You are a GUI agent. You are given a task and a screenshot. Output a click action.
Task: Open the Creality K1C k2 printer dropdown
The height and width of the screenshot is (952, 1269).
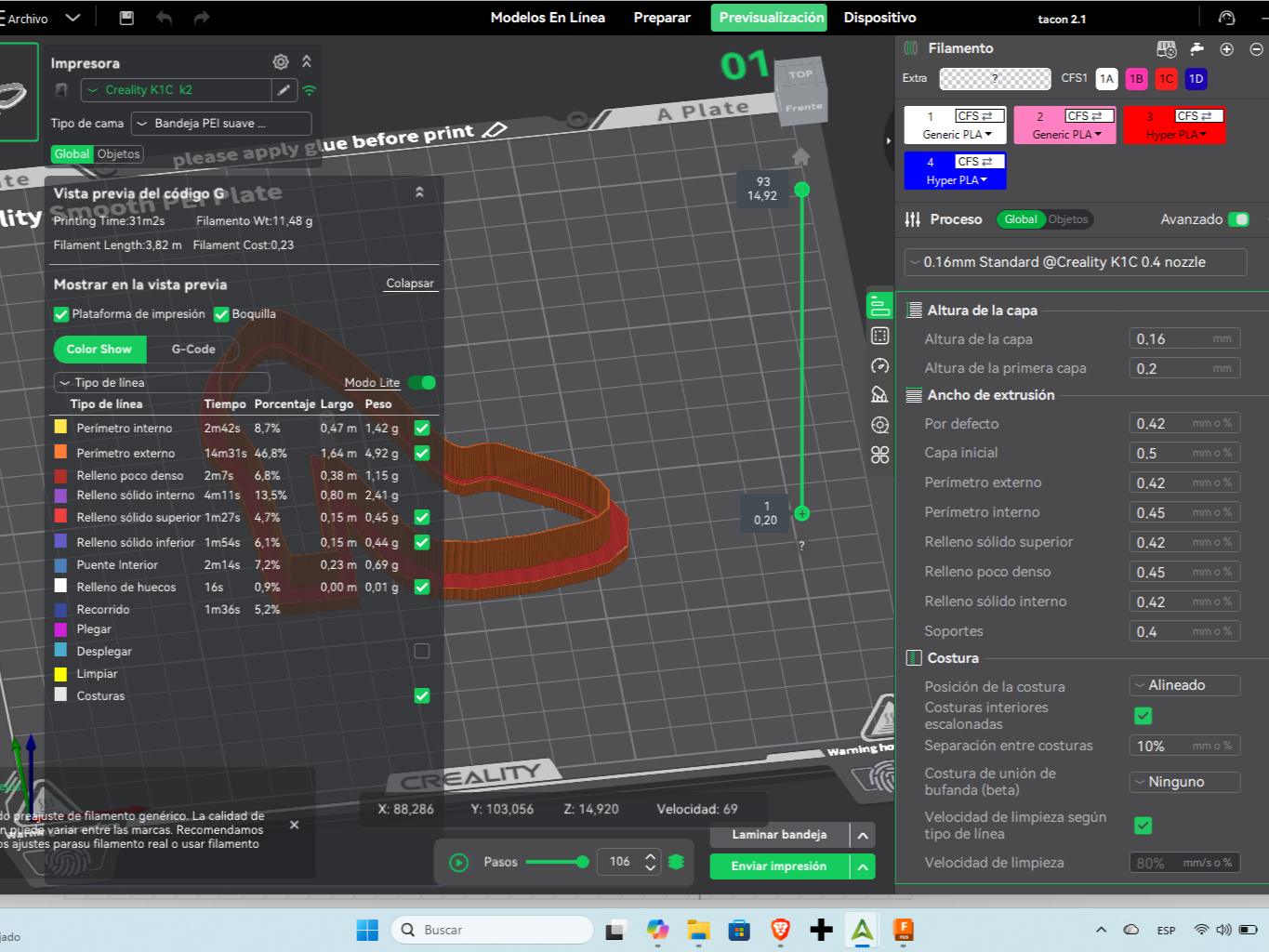pyautogui.click(x=177, y=90)
